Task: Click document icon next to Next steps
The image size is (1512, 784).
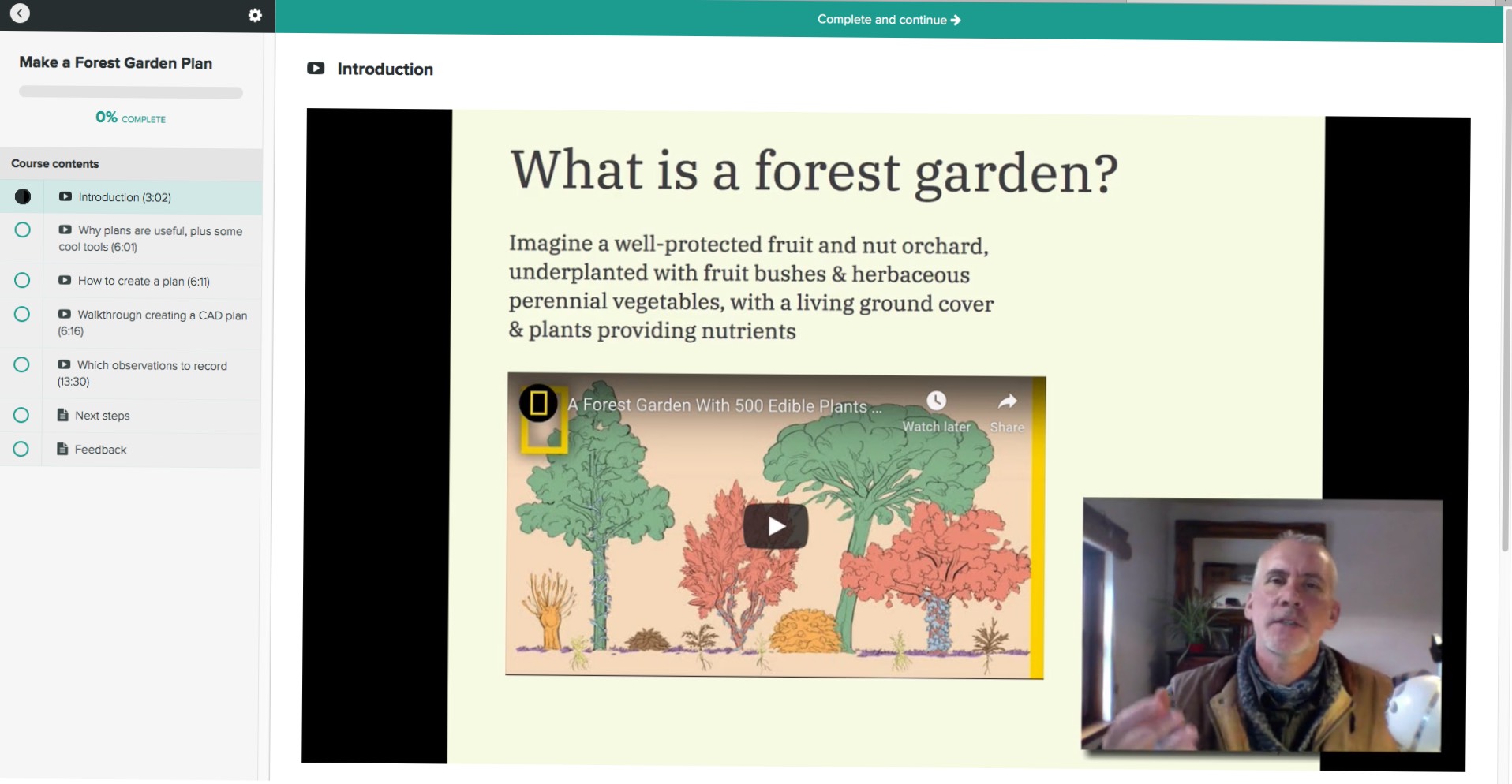Action: (x=63, y=415)
